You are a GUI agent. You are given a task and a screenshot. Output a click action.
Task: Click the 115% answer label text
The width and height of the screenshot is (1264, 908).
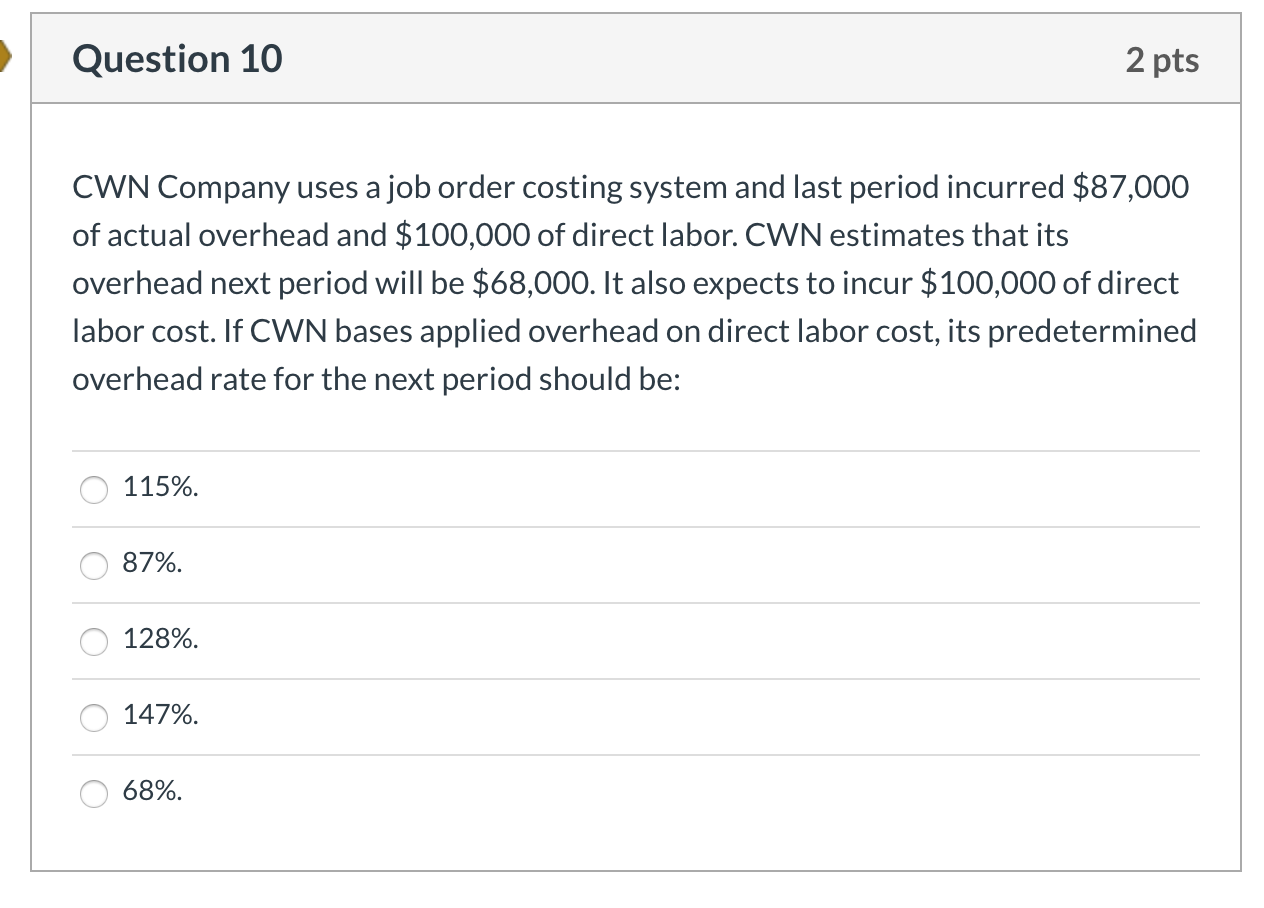click(160, 487)
